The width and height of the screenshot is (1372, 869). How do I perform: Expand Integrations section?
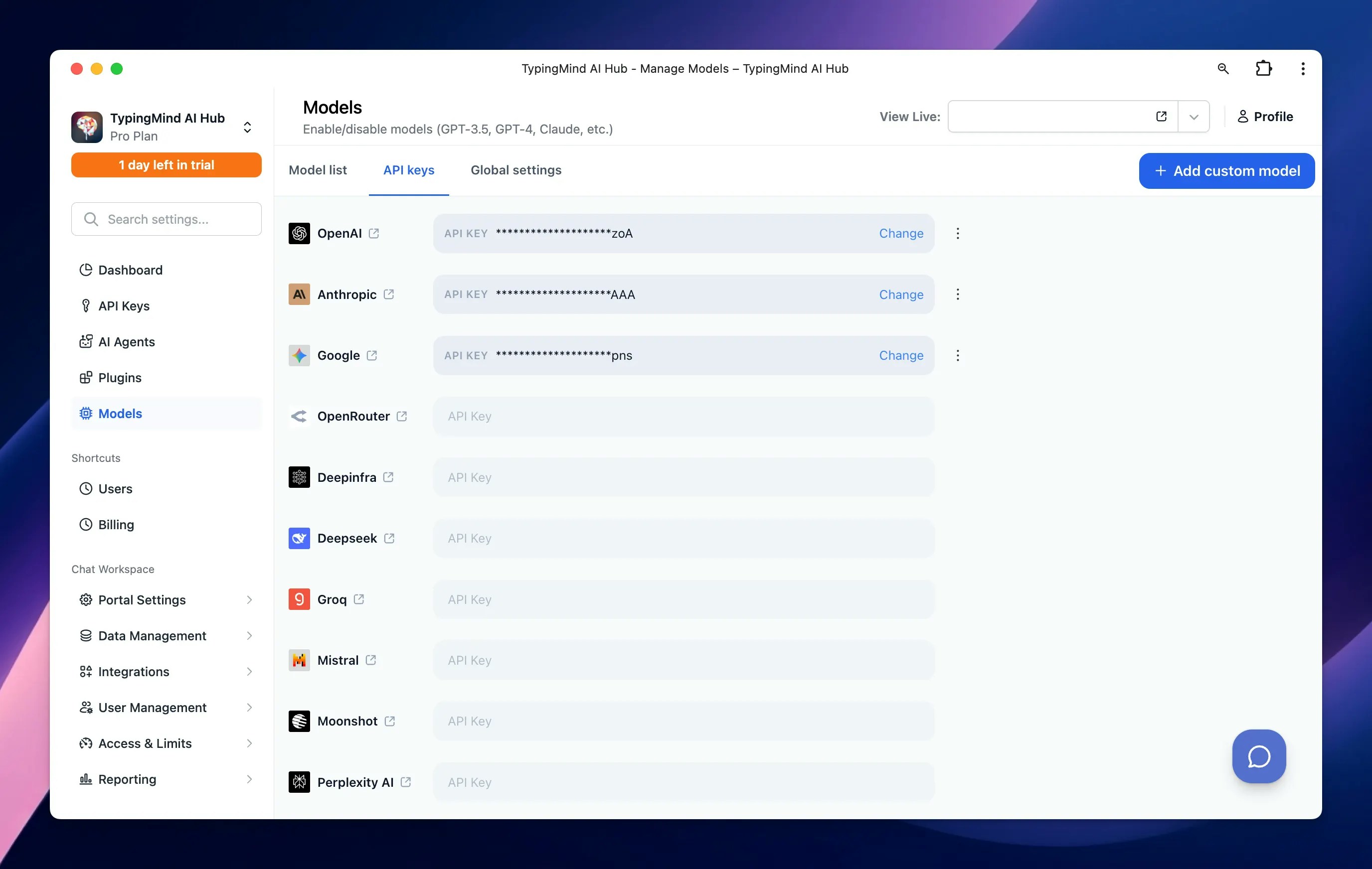(250, 671)
